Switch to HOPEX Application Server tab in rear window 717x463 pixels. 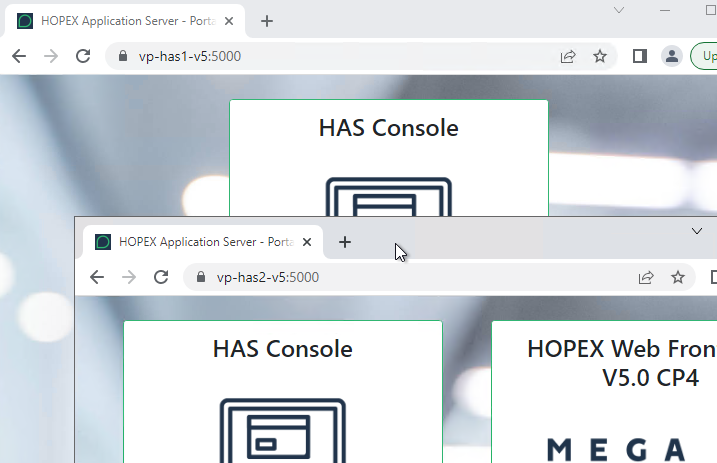point(120,21)
